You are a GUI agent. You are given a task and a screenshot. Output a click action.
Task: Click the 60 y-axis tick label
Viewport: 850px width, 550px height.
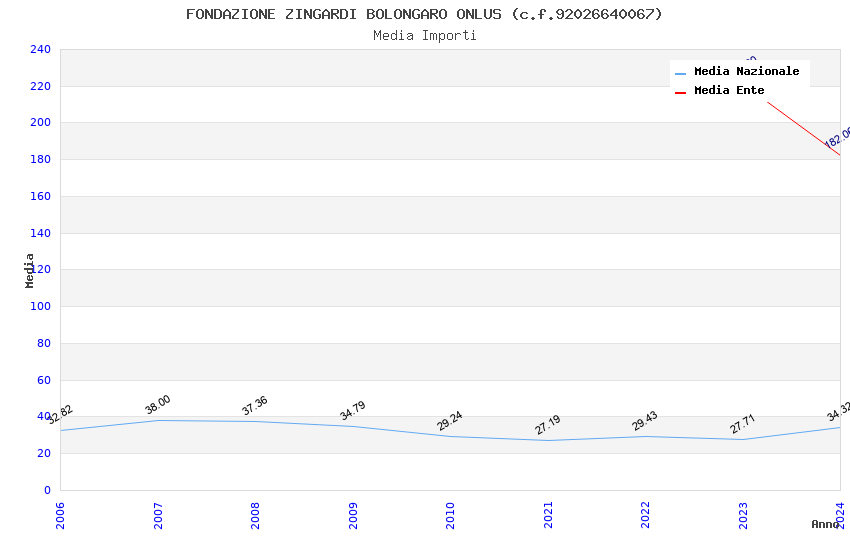(x=44, y=380)
